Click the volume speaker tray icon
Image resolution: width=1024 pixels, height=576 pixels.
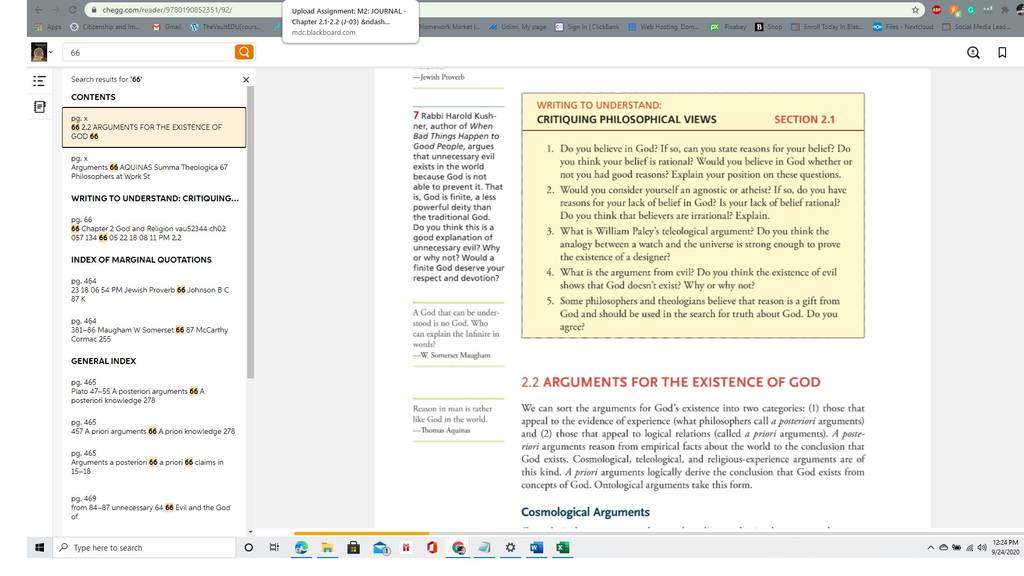(x=982, y=547)
